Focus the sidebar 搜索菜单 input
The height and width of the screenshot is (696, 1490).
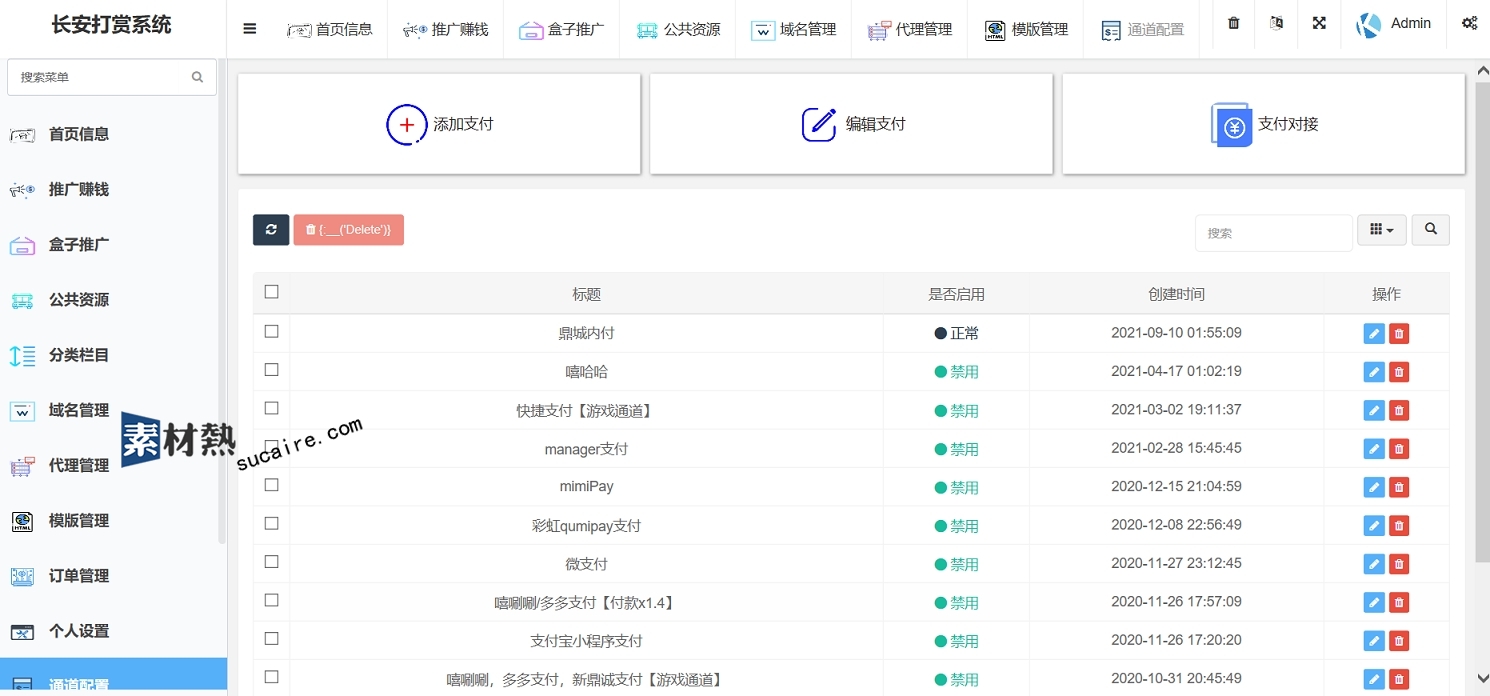tap(112, 77)
